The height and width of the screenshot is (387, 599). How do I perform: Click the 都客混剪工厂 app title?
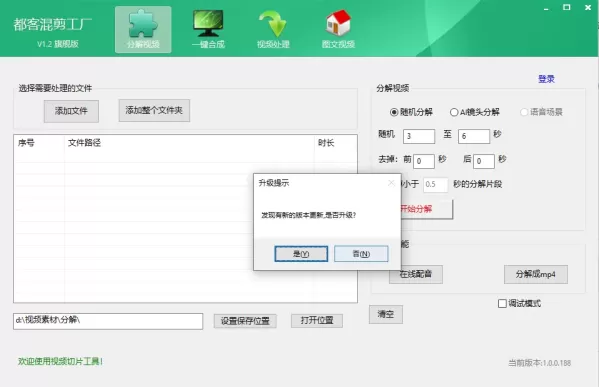pyautogui.click(x=52, y=24)
